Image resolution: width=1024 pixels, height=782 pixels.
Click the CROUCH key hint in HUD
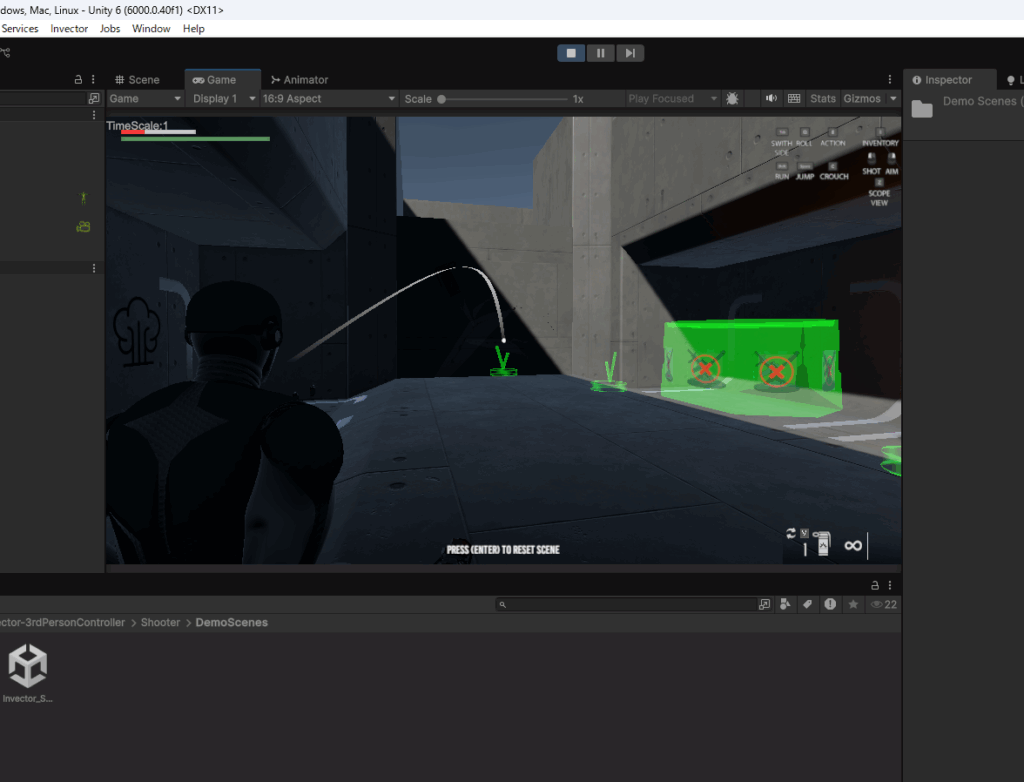pos(833,172)
